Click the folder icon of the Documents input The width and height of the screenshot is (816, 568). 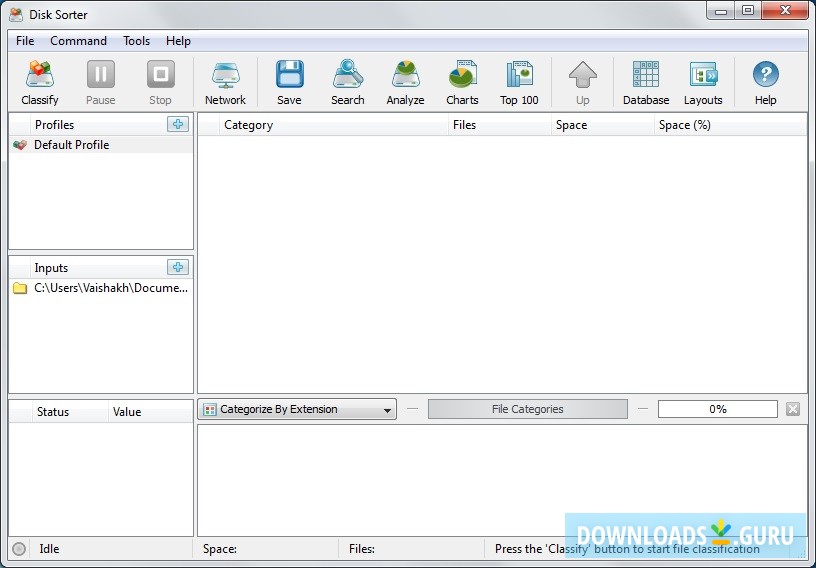coord(20,288)
